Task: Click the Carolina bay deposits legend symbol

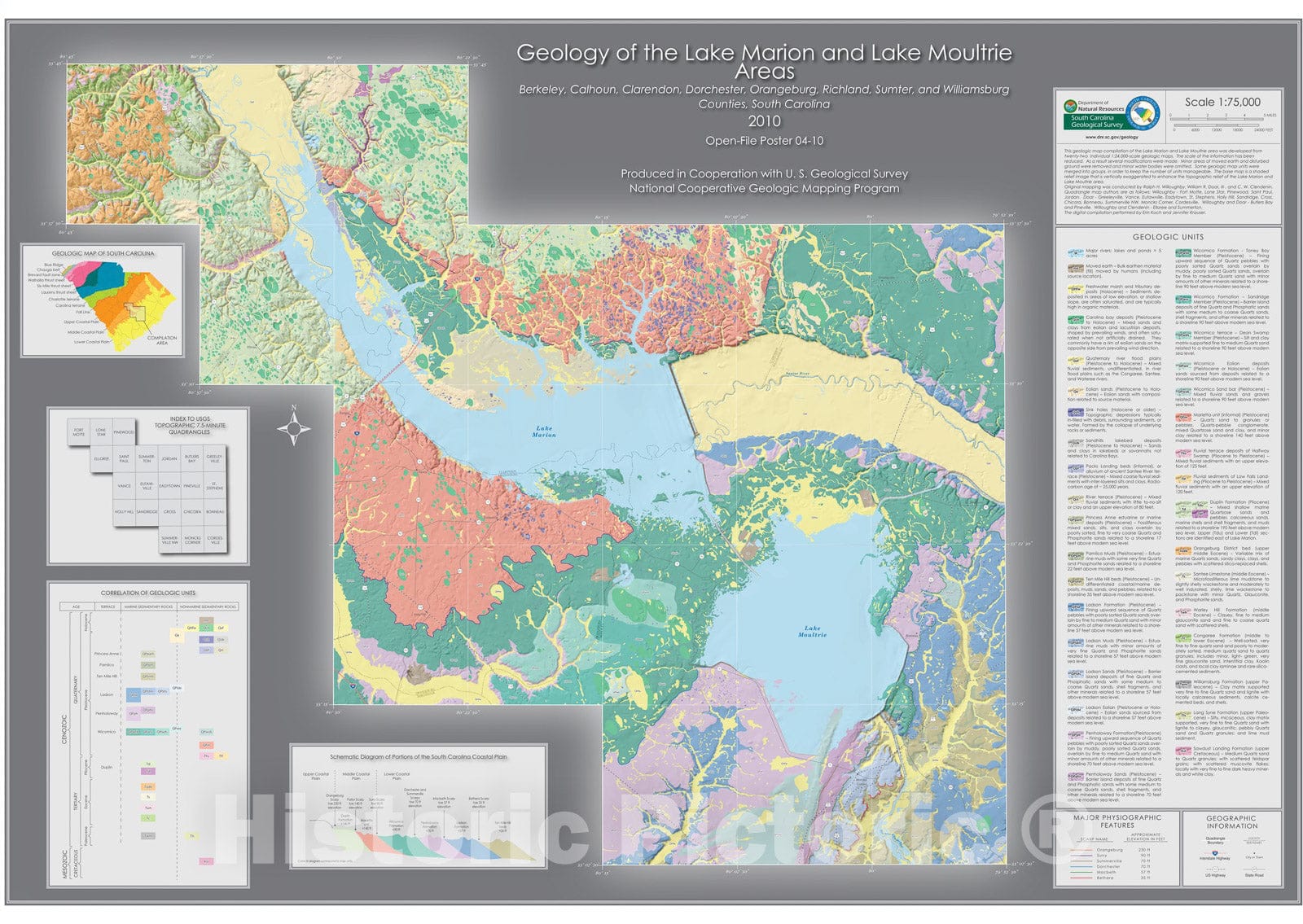Action: pos(1076,320)
